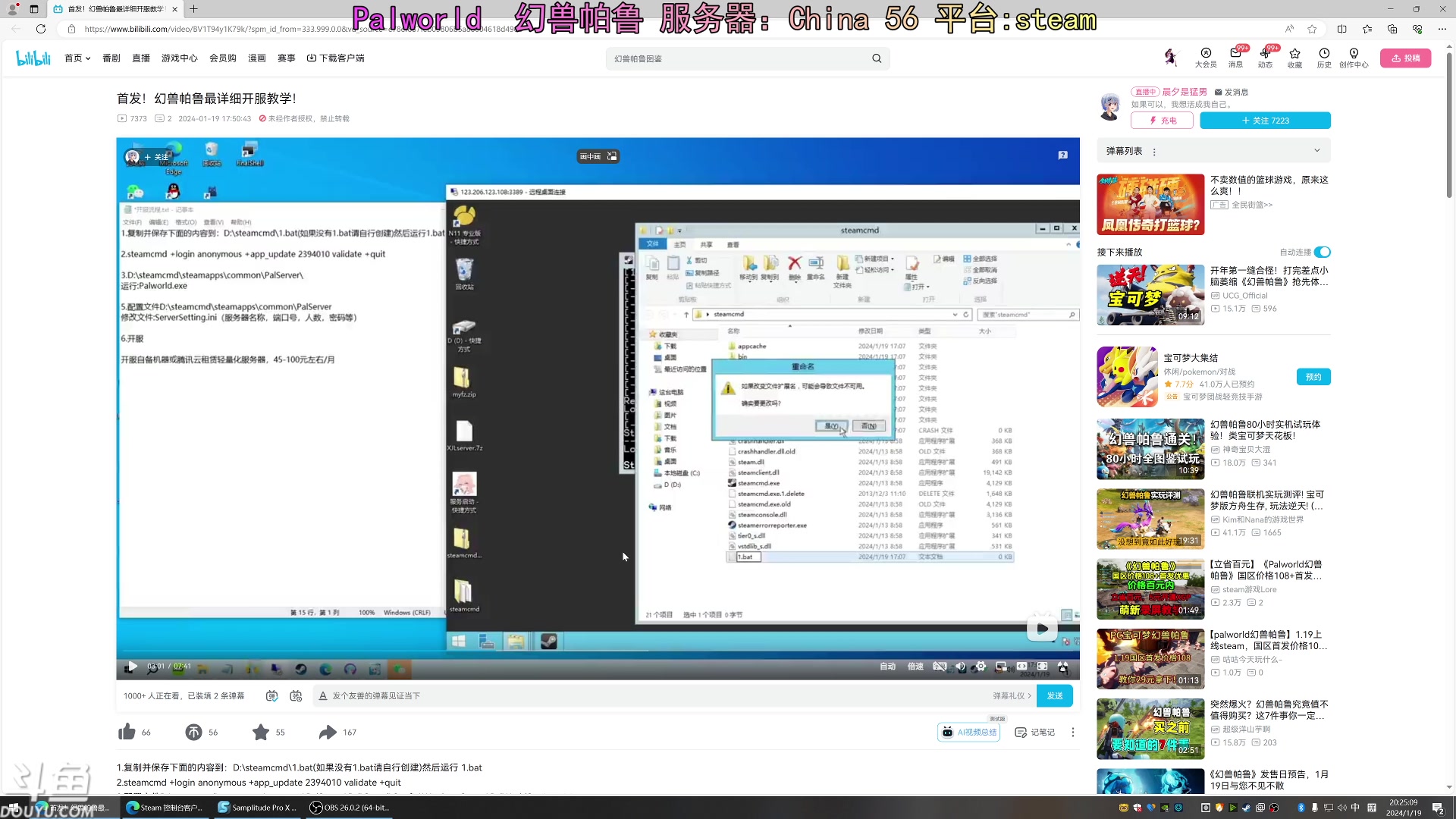Open the 幻兽帕鲁联机实玩测评 video thumbnail

pyautogui.click(x=1150, y=519)
